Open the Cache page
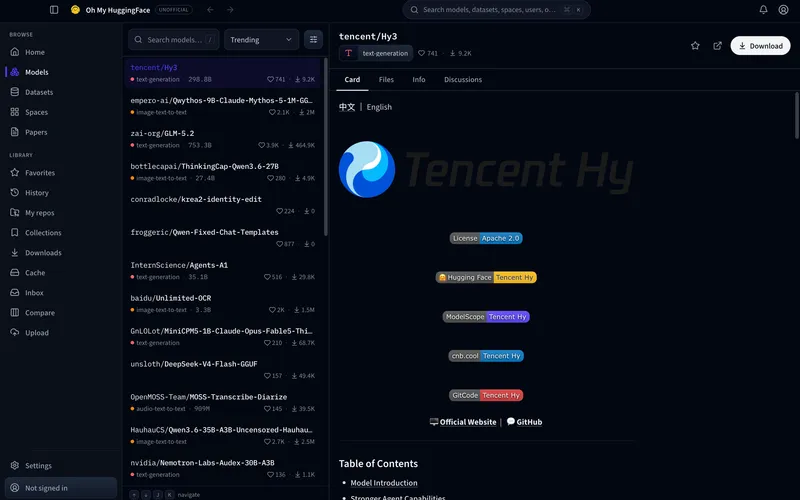Image resolution: width=800 pixels, height=500 pixels. point(61,272)
